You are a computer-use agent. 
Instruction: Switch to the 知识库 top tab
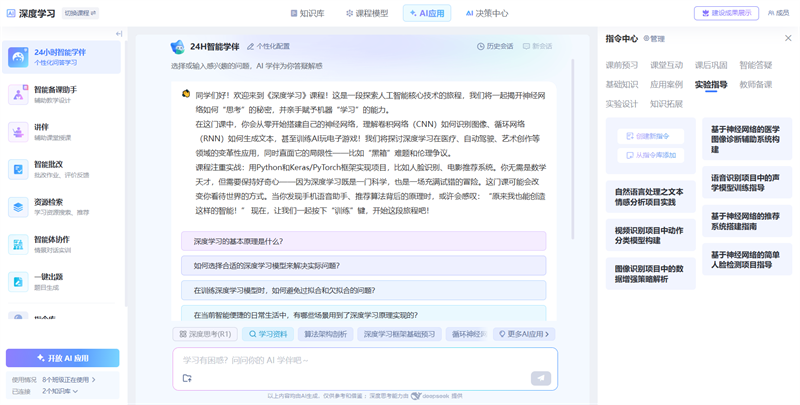pos(307,14)
